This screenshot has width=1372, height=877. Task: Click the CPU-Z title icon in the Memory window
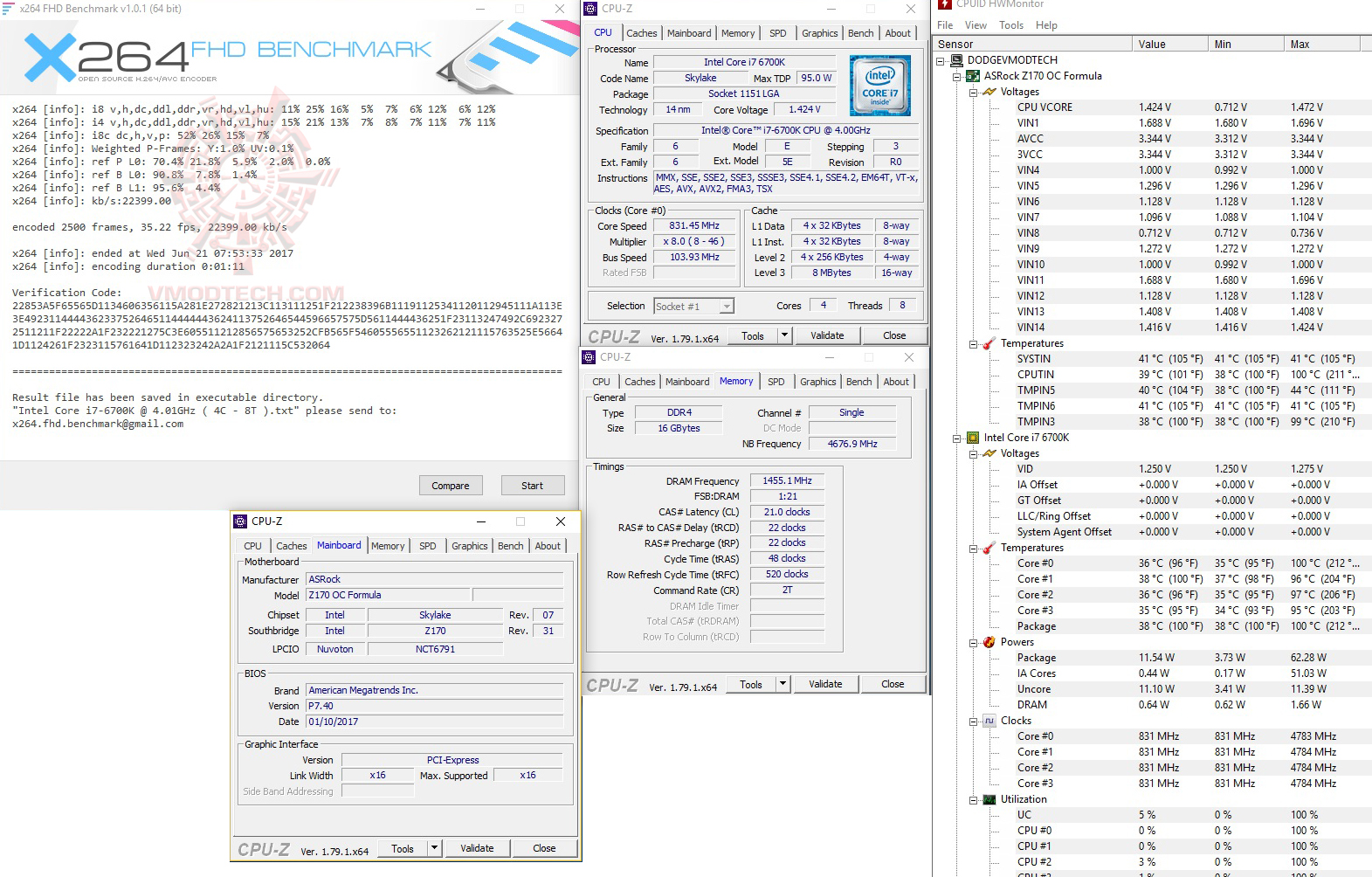point(589,357)
